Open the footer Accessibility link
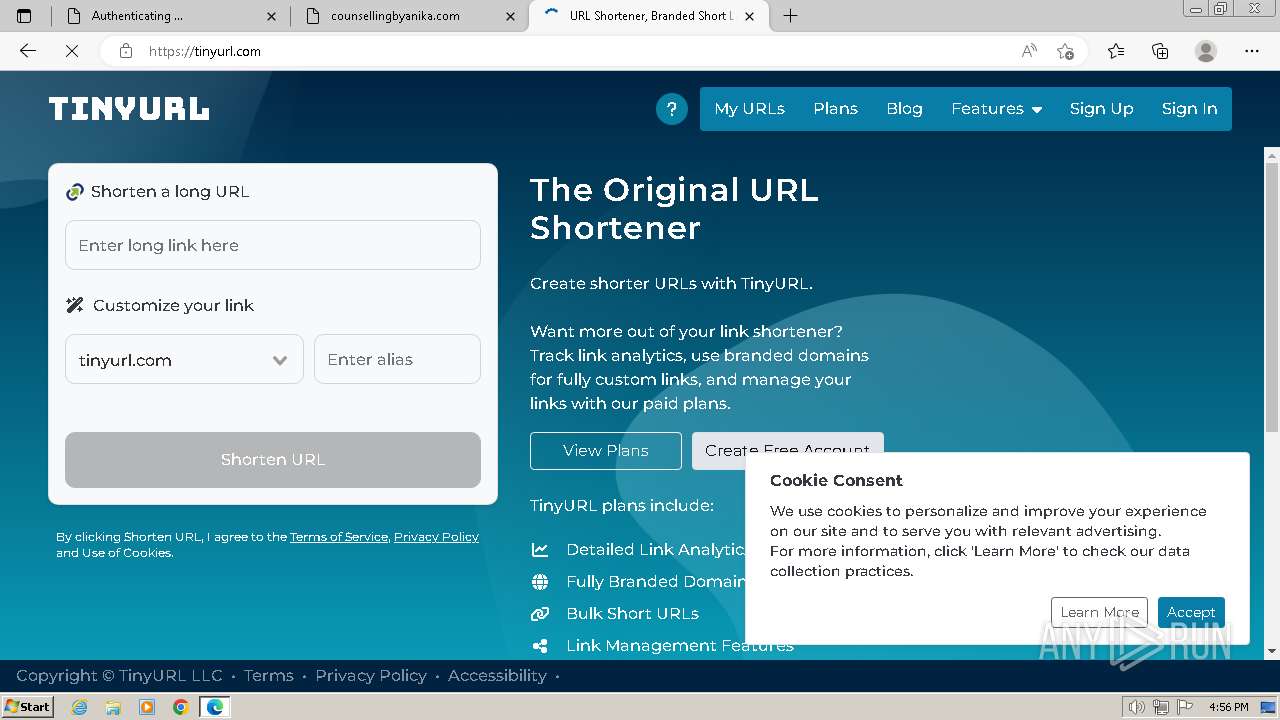 point(497,676)
